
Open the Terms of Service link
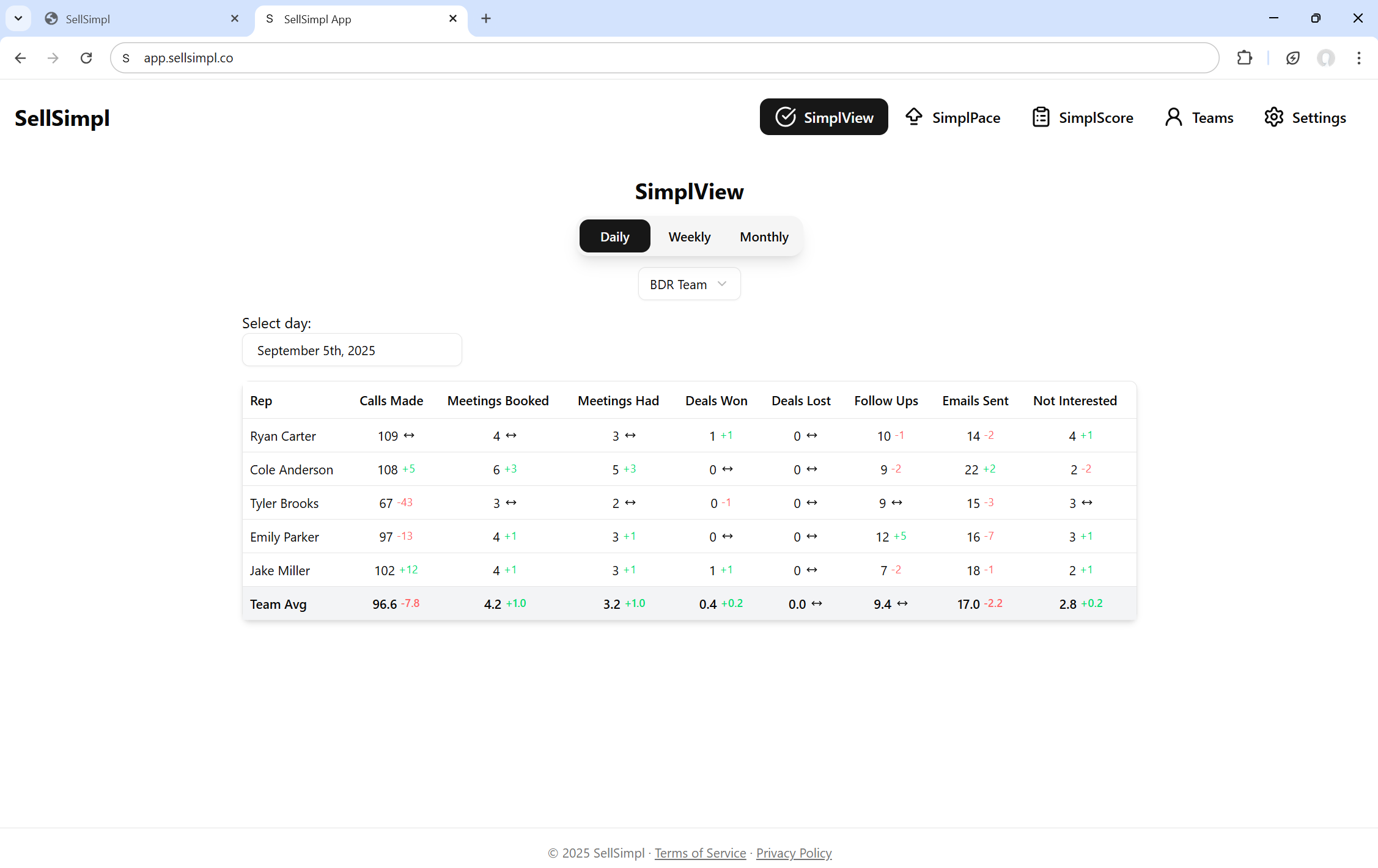[700, 853]
